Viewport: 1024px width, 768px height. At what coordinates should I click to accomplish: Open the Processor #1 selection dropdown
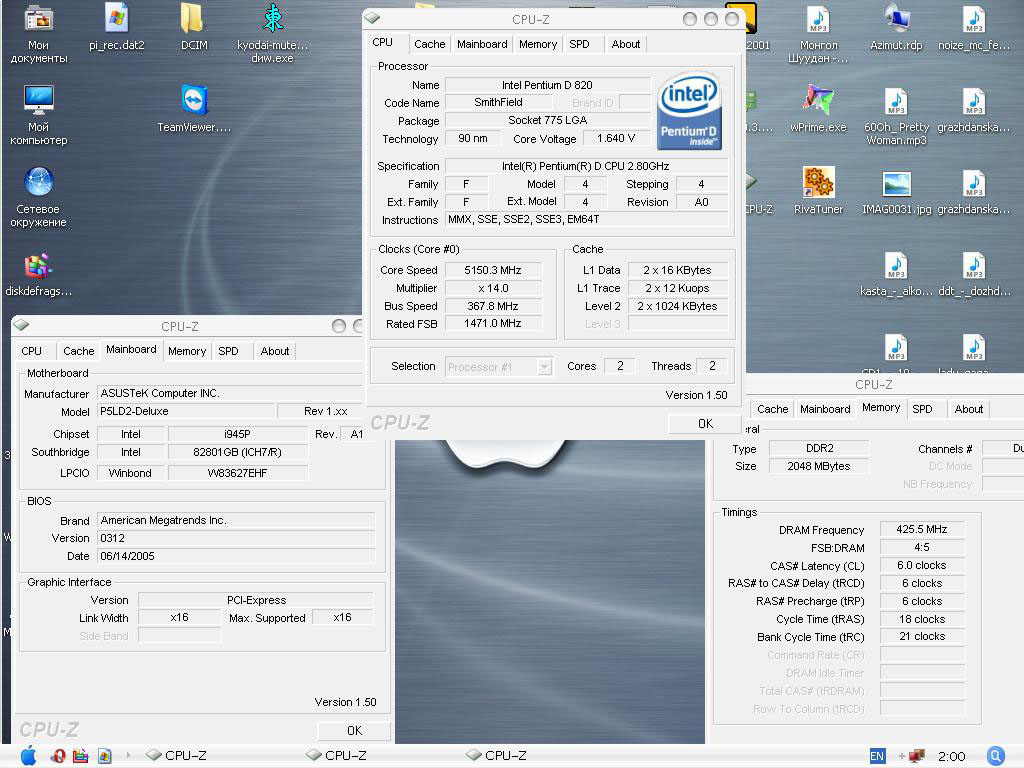coord(499,366)
